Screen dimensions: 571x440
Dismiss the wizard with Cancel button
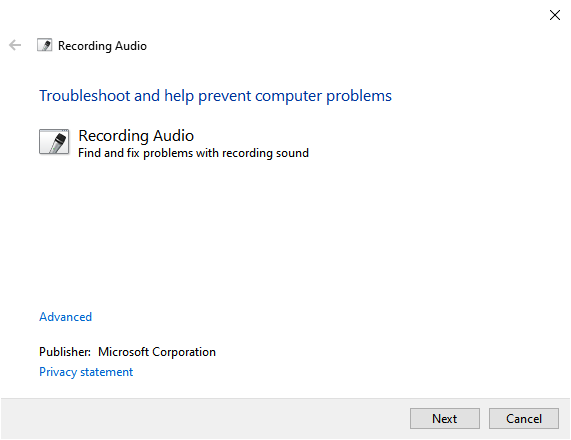(x=524, y=419)
